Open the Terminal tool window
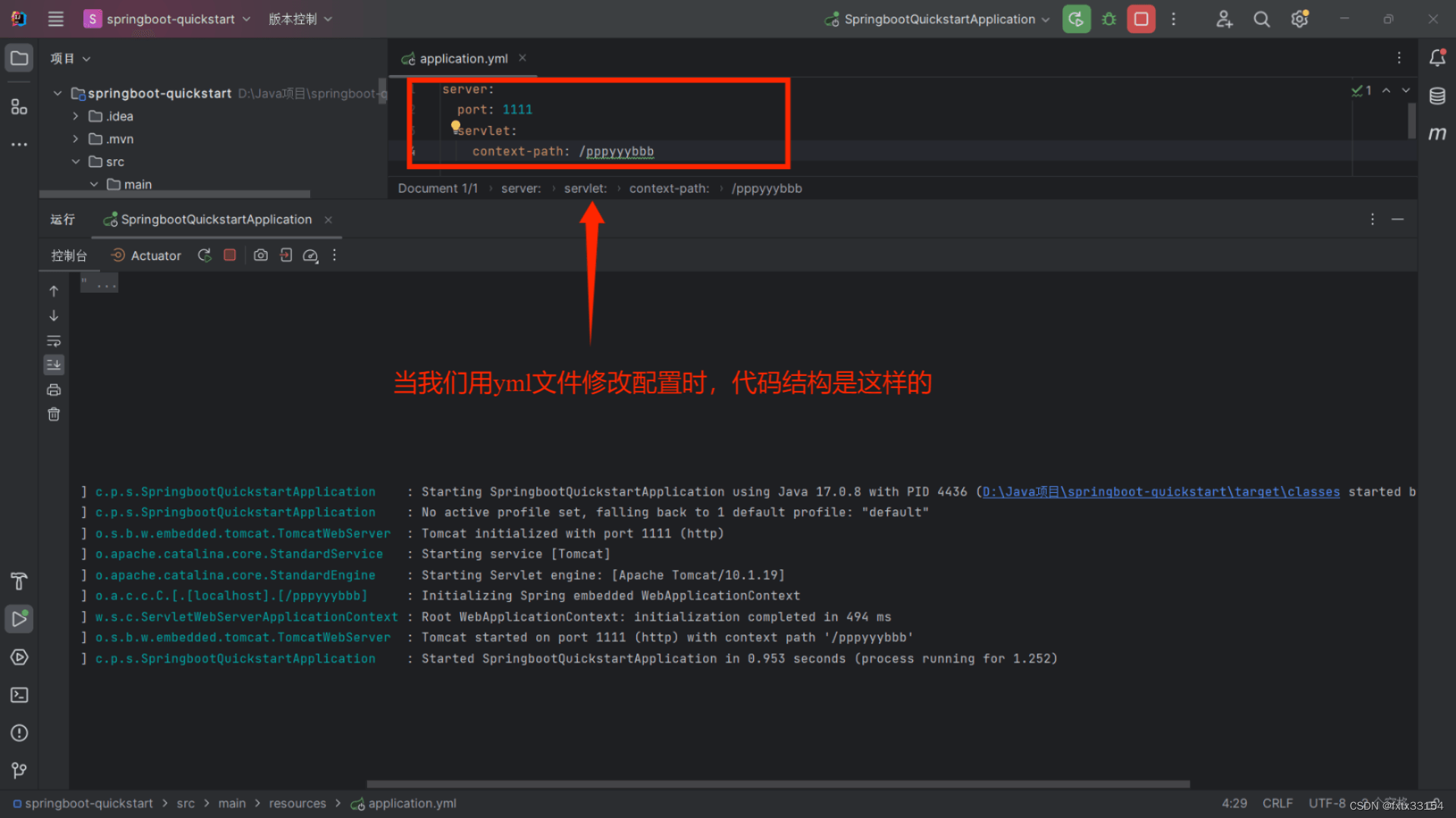The image size is (1456, 818). coord(19,695)
